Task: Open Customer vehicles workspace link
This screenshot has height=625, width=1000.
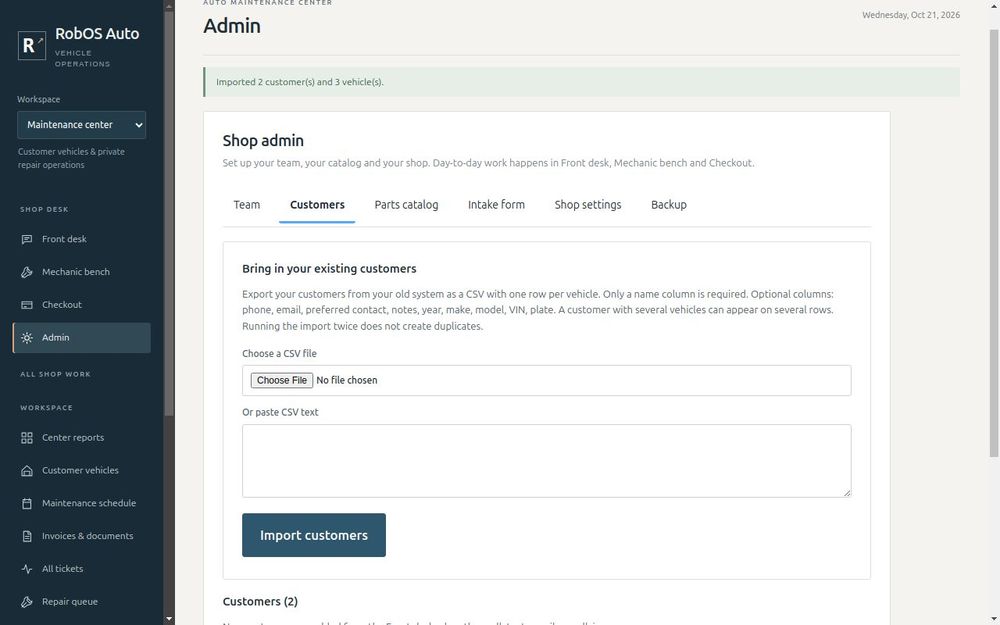Action: pyautogui.click(x=82, y=471)
